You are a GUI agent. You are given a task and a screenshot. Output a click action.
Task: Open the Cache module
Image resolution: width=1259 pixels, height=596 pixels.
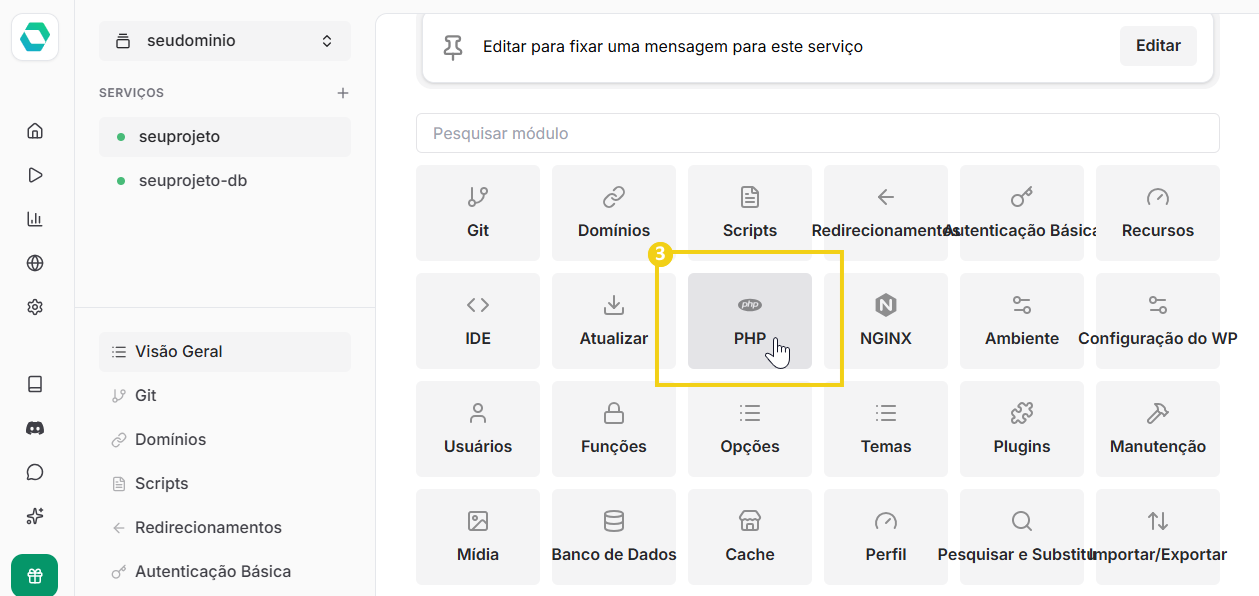coord(749,536)
